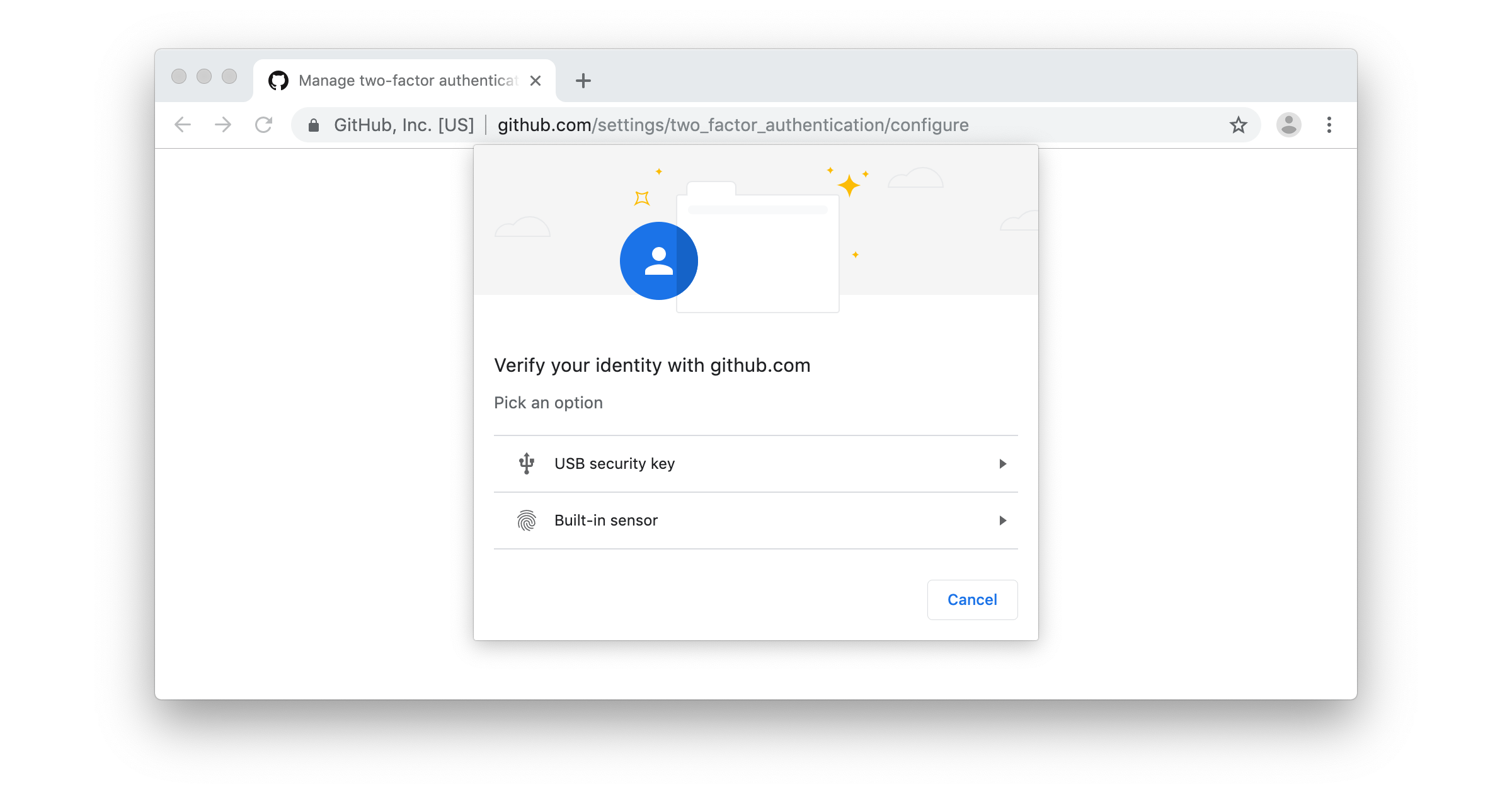Click the blue user avatar in the dialog

[658, 260]
